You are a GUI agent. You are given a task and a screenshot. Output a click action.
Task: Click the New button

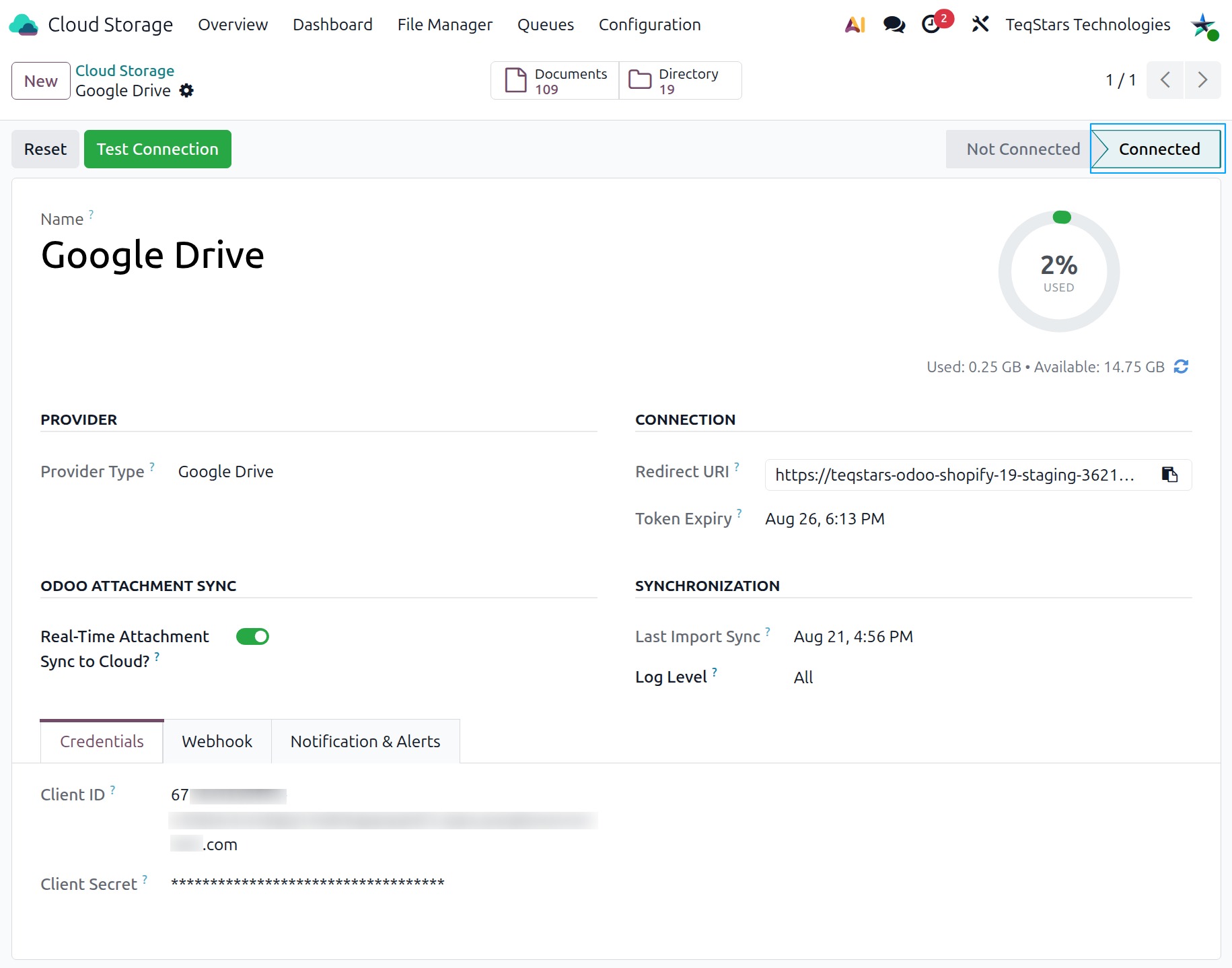click(41, 81)
